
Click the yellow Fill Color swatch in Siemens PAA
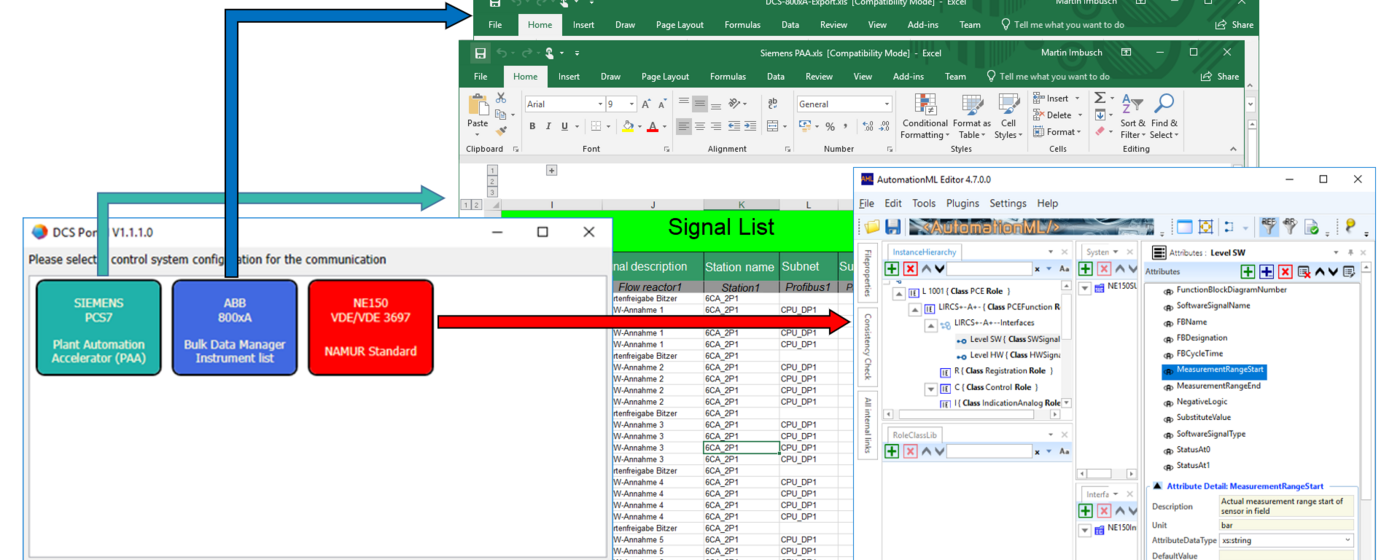(x=627, y=127)
